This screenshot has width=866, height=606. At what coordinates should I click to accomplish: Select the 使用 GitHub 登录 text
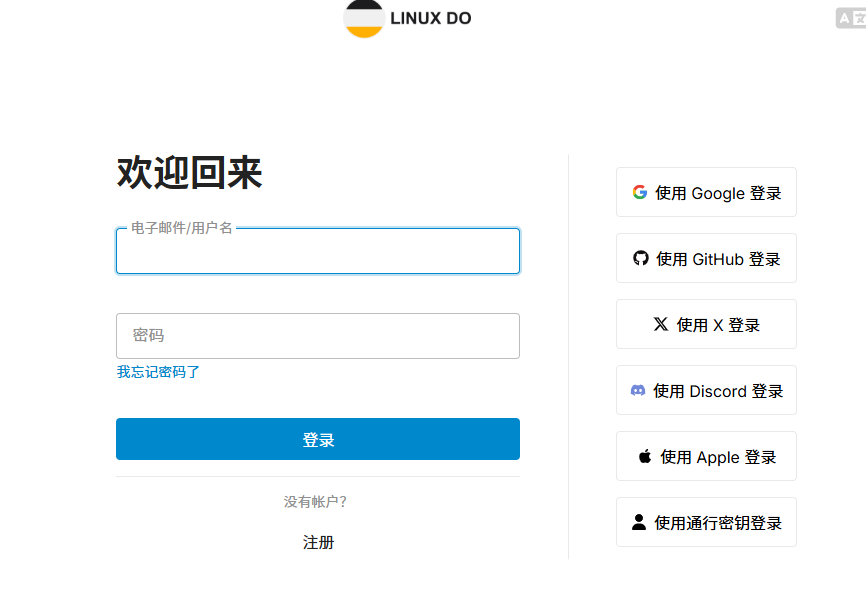coord(718,259)
